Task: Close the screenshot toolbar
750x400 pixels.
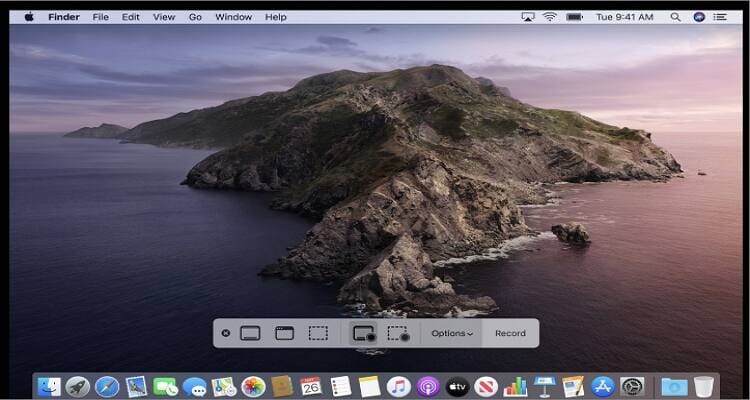Action: click(x=226, y=333)
